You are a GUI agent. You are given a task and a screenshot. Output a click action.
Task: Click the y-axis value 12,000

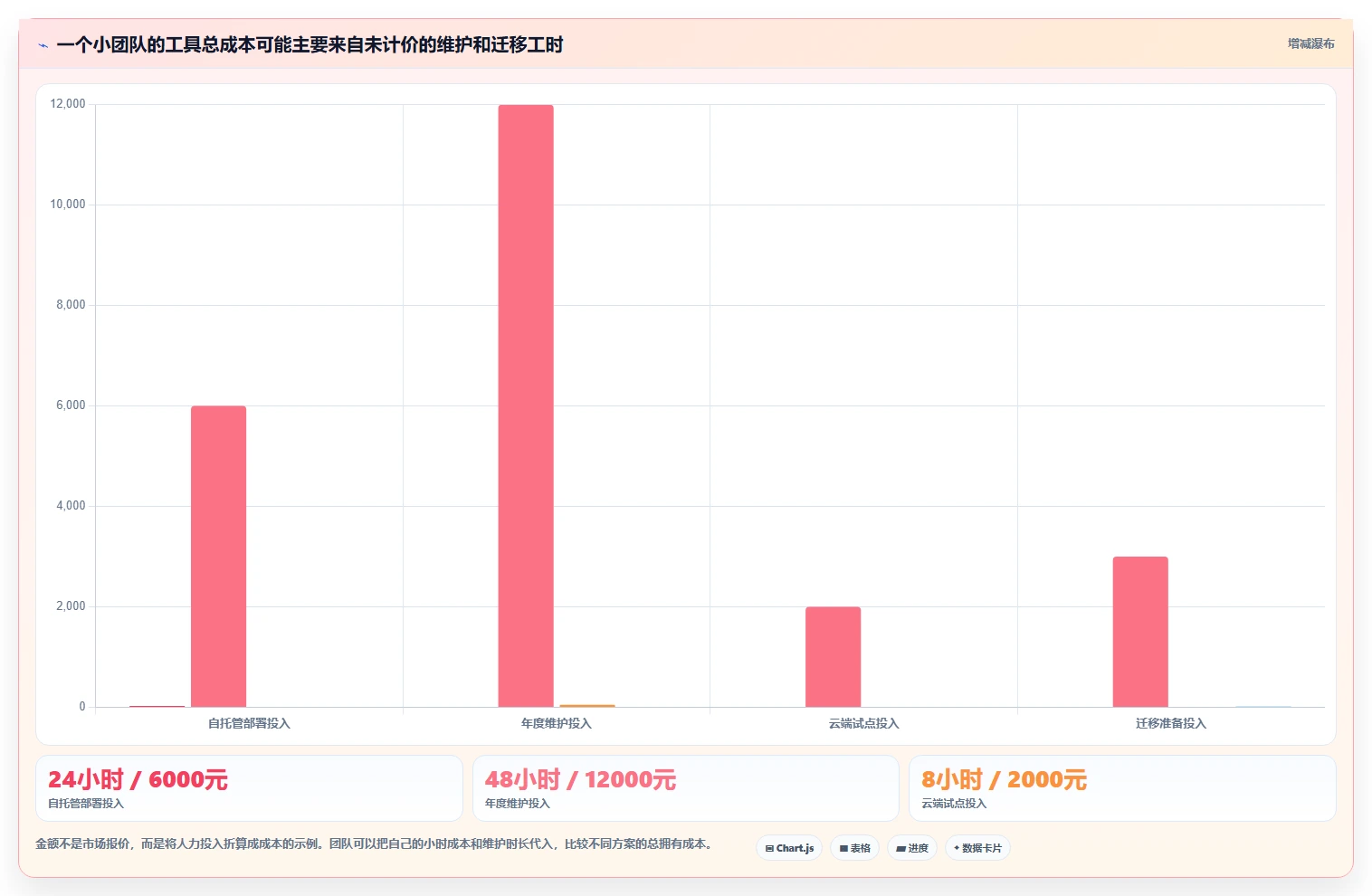68,104
